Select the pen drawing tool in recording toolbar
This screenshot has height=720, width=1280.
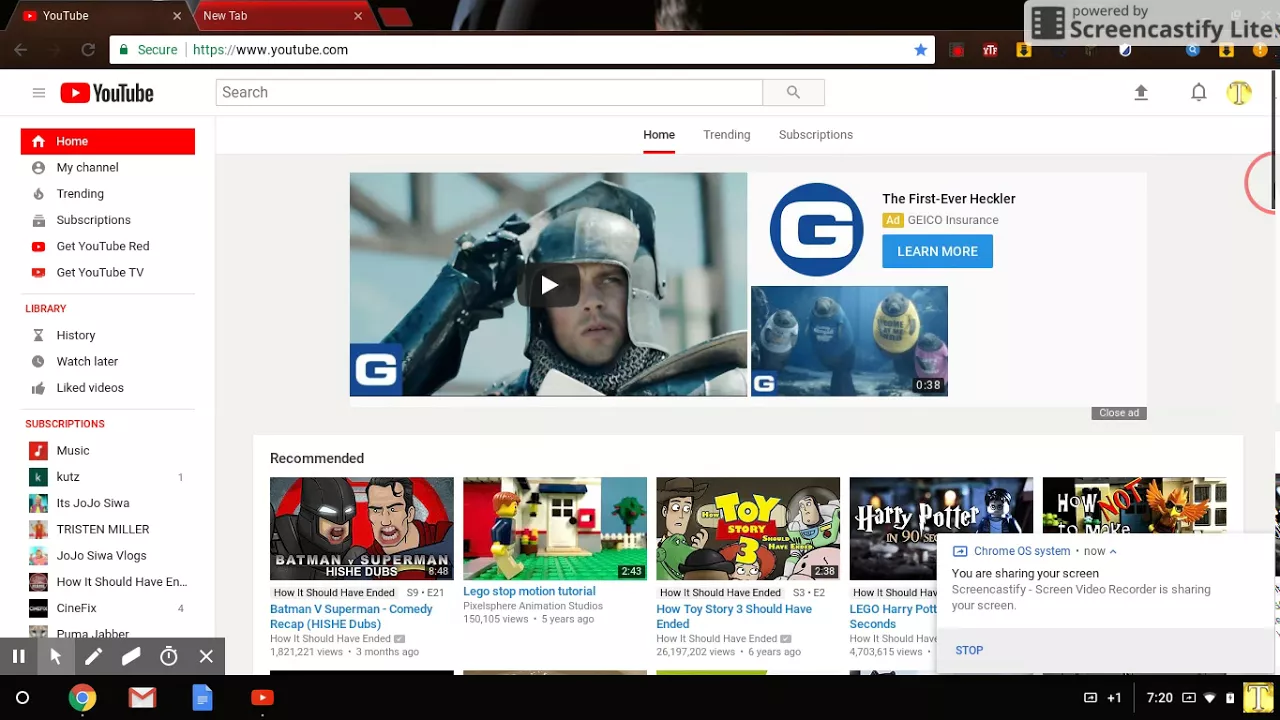93,656
